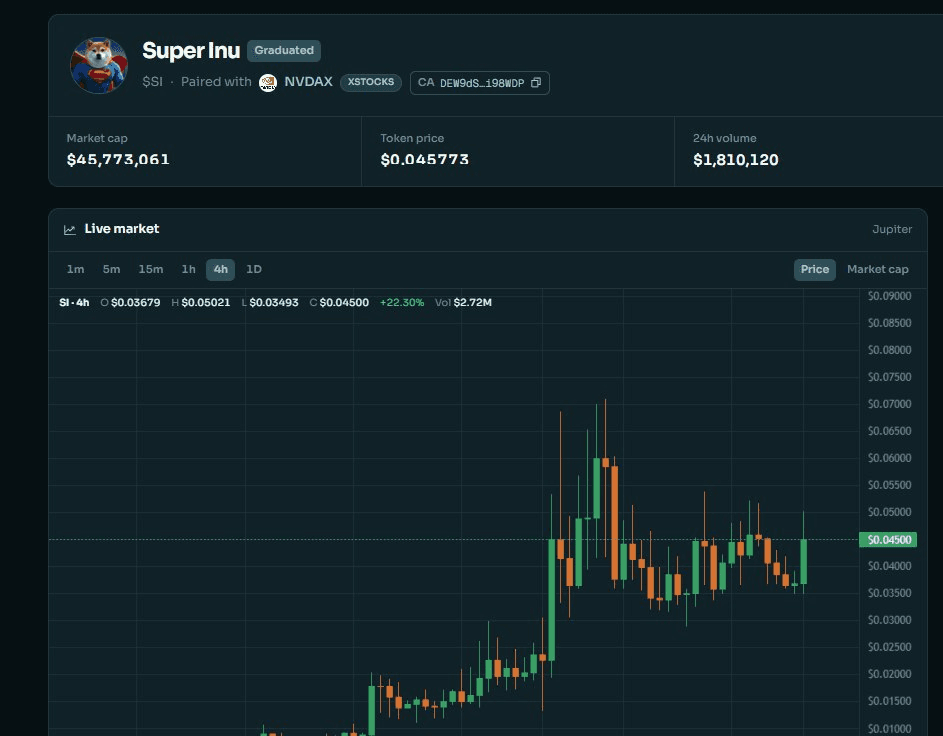Show the Price chart view
Screen dimensions: 943x736
point(814,269)
